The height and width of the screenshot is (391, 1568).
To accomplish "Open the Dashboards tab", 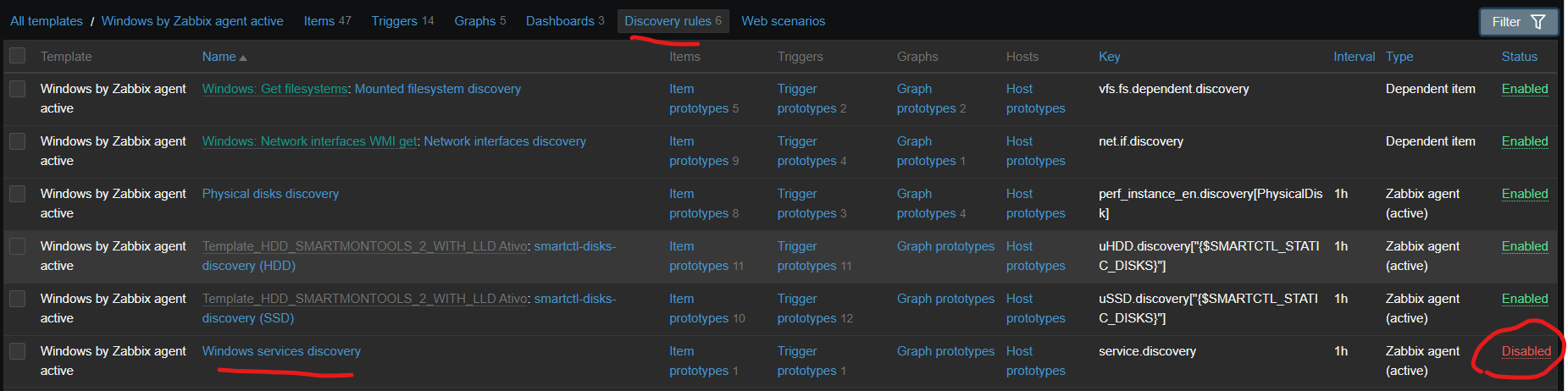I will coord(559,21).
